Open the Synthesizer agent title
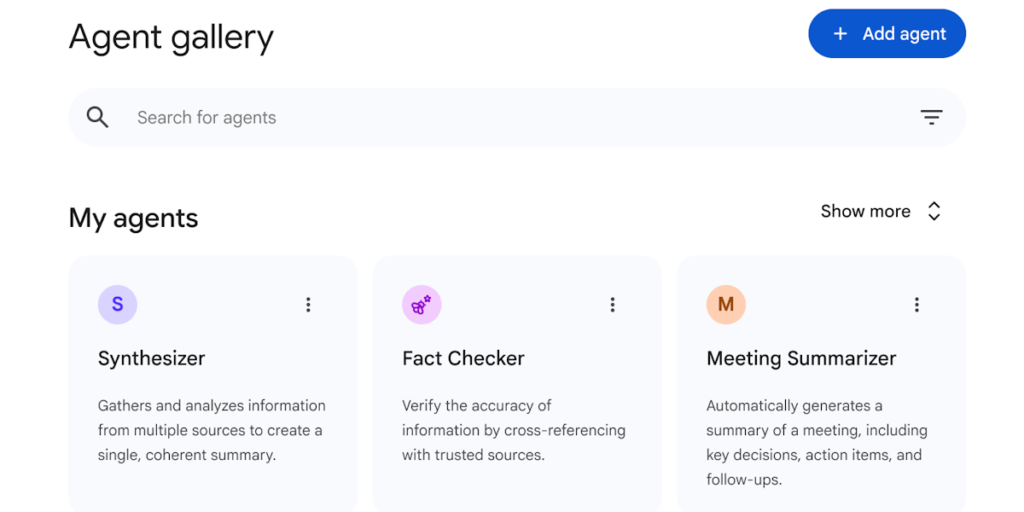 152,359
